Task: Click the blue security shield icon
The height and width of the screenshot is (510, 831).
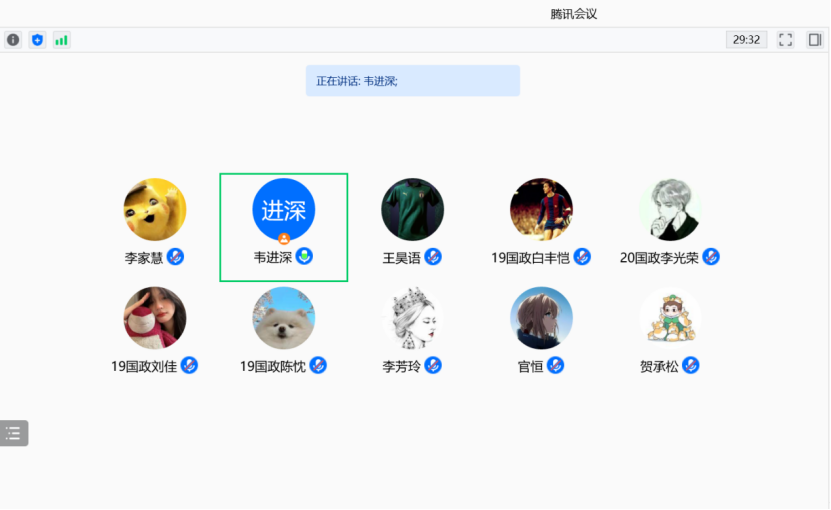Action: 37,40
